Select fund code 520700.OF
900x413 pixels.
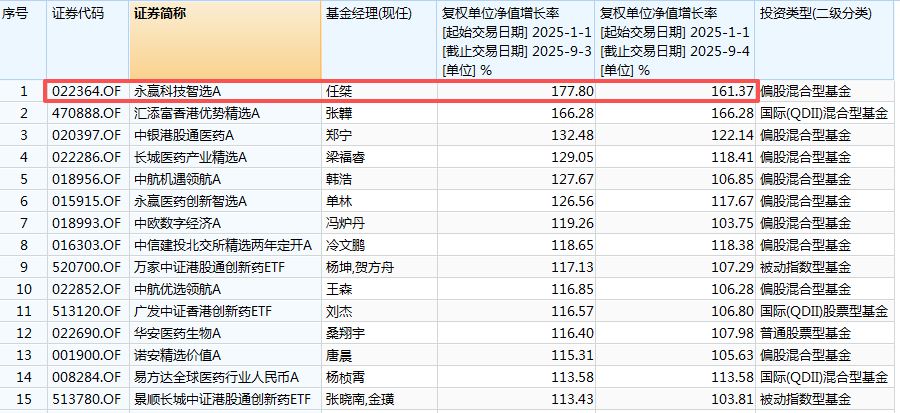tap(87, 267)
